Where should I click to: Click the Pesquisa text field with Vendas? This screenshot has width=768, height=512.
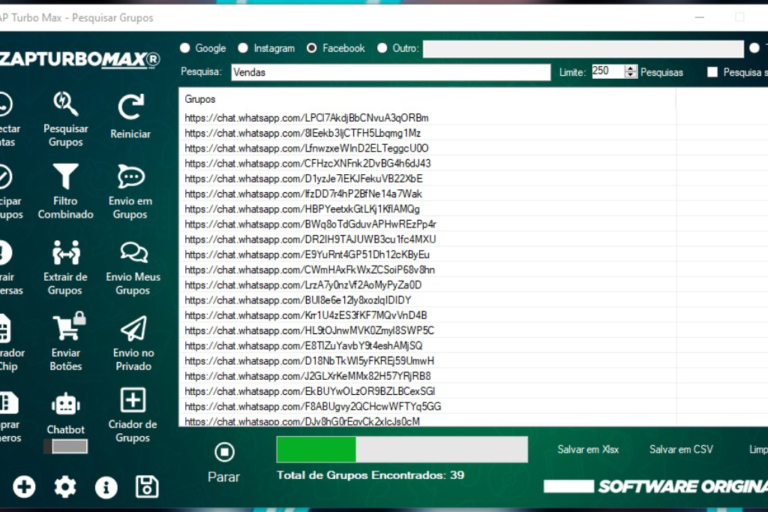pos(390,72)
